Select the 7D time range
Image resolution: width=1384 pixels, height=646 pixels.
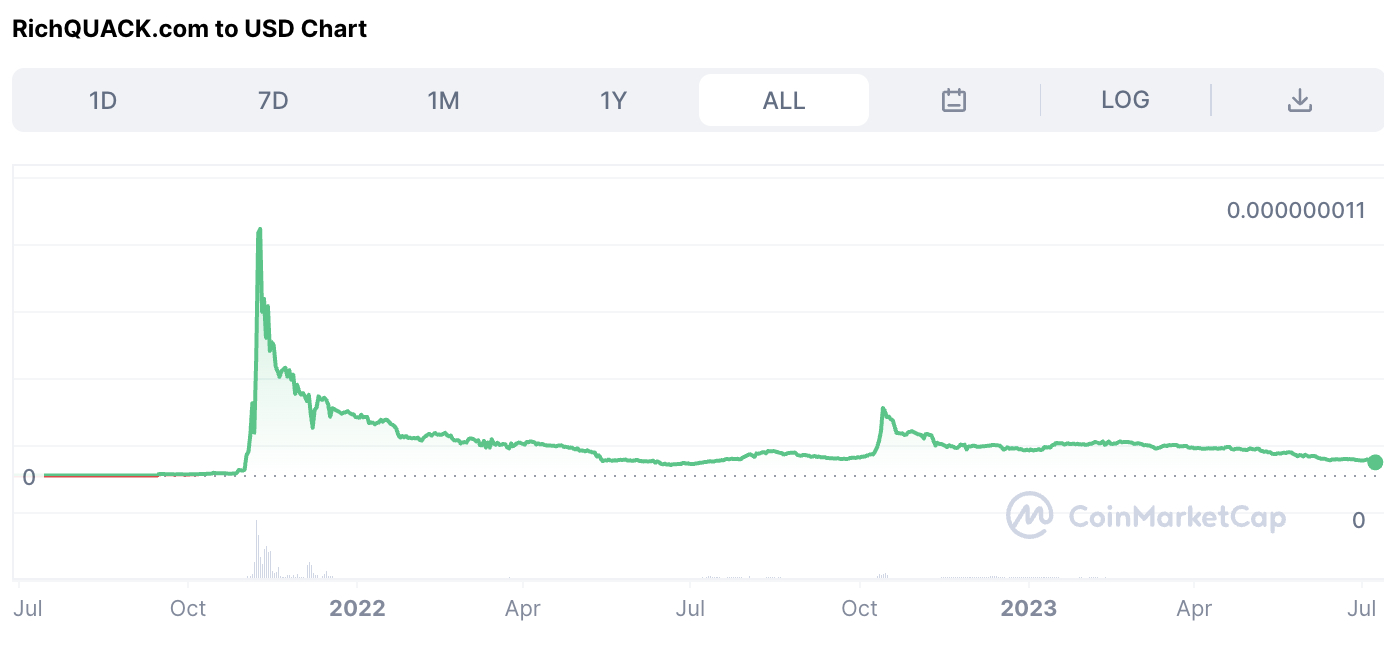point(273,100)
